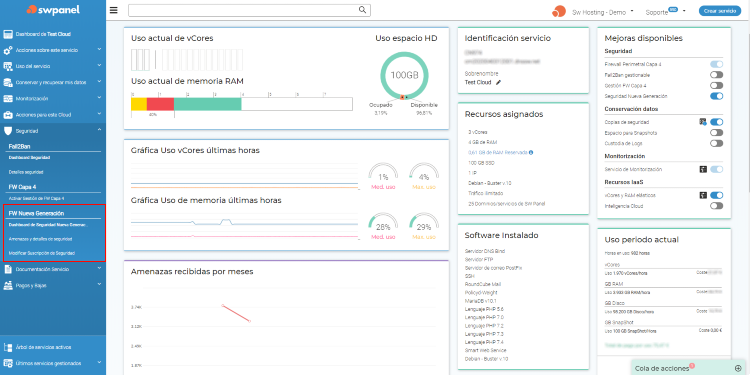
Task: Open Amenazas y detalles de seguridad
Action: pos(41,239)
